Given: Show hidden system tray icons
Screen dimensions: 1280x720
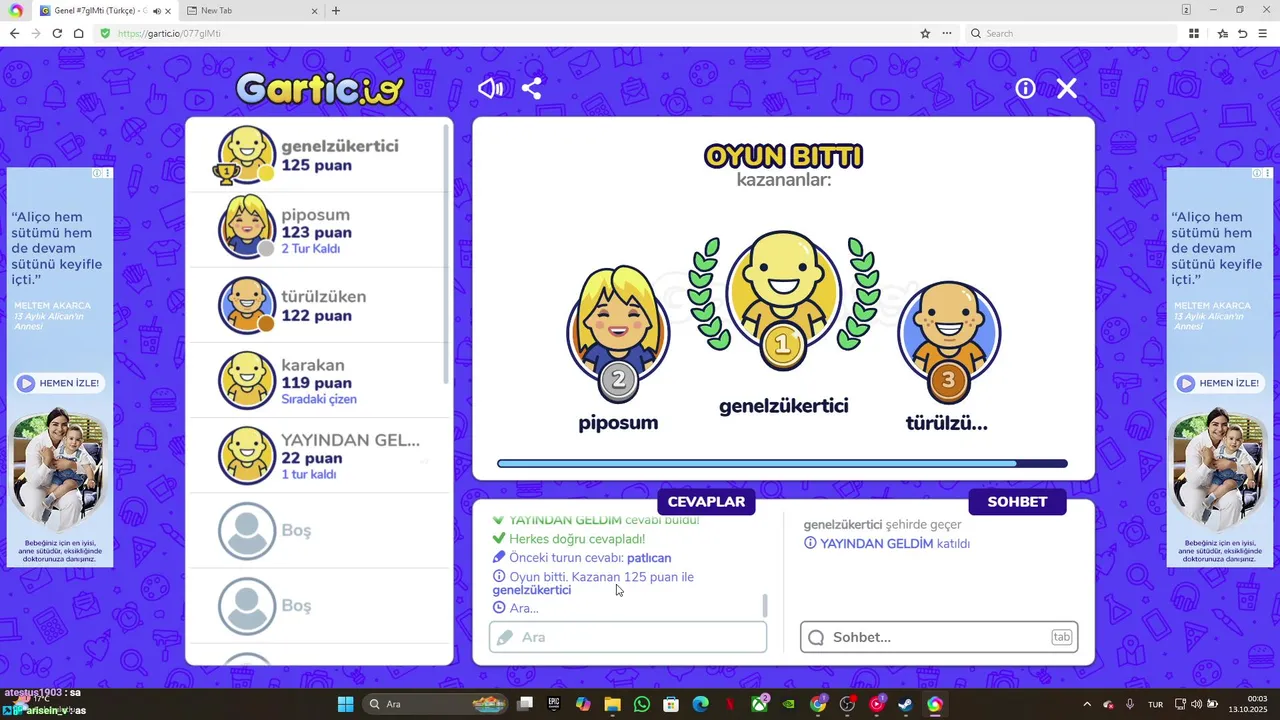Looking at the screenshot, I should [x=1087, y=704].
